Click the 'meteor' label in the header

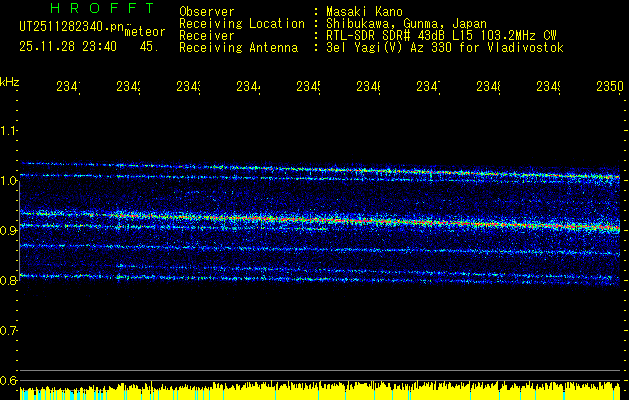144,31
